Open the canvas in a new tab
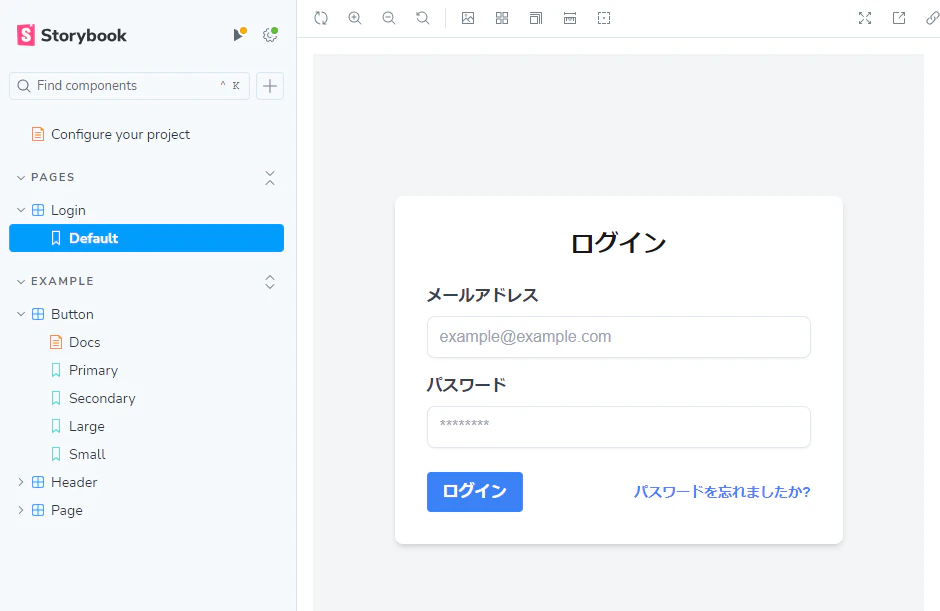 click(899, 18)
